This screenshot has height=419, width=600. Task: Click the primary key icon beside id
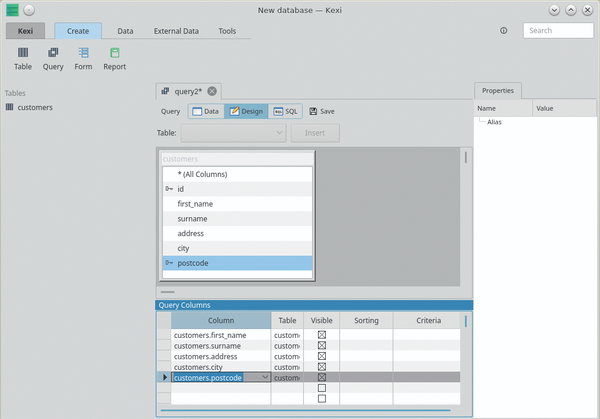[169, 189]
